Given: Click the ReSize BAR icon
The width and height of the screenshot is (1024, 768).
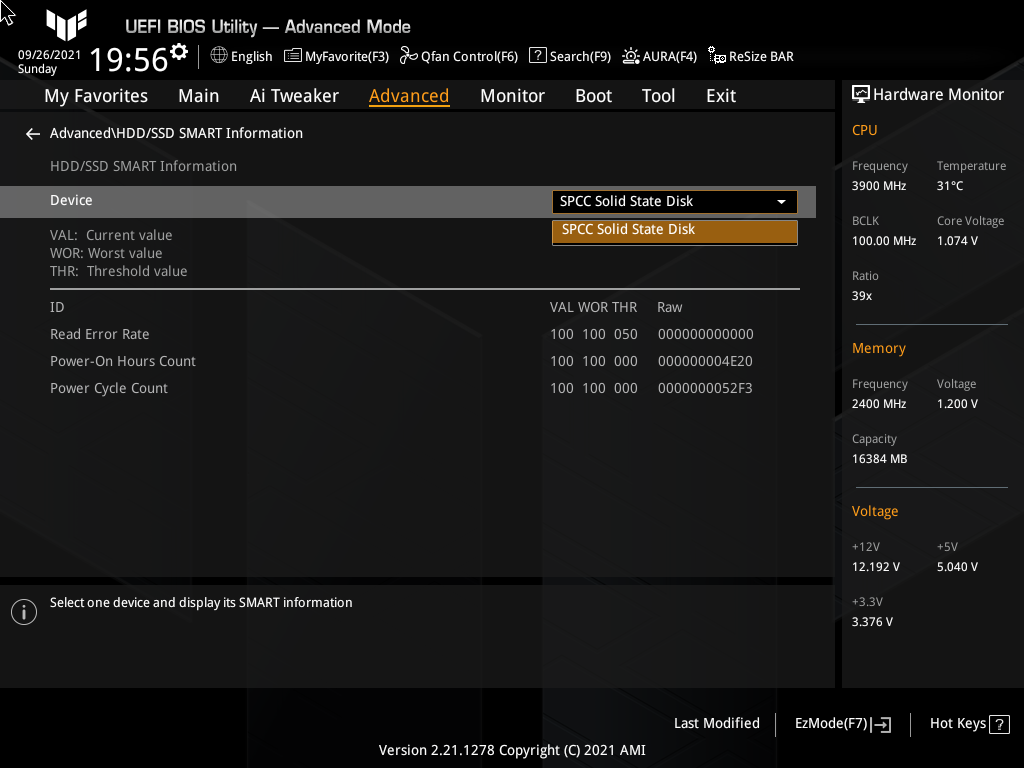Looking at the screenshot, I should pos(750,57).
